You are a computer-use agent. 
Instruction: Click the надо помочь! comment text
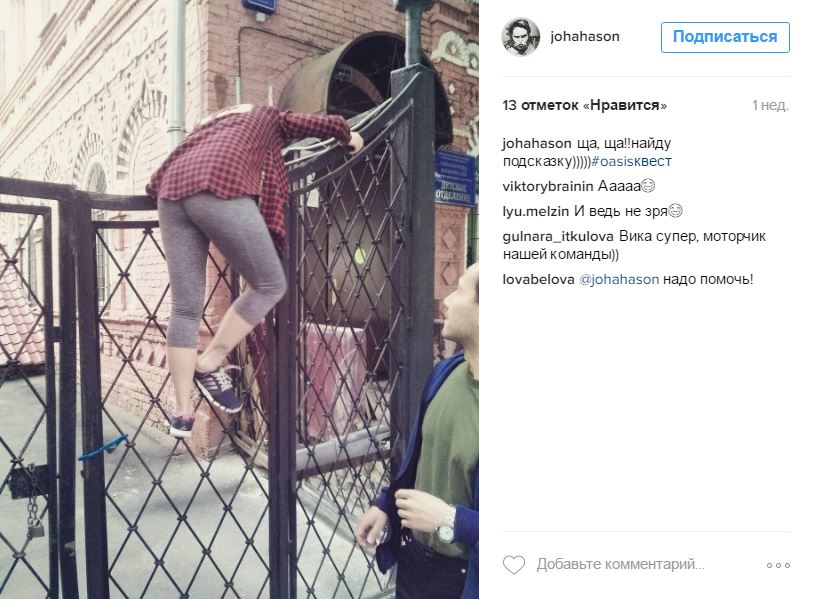[708, 279]
